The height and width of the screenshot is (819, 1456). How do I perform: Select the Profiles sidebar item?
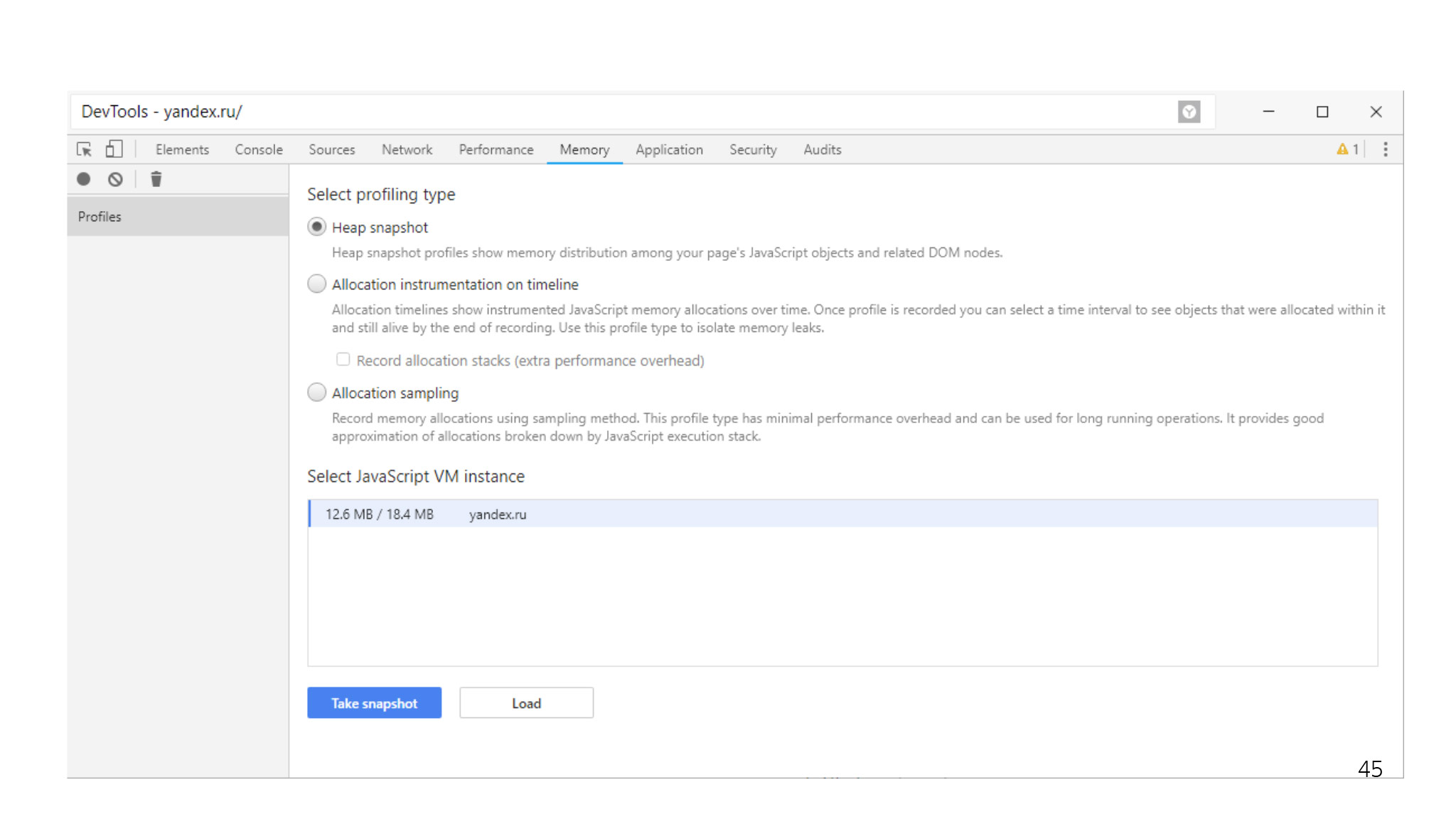pos(178,217)
